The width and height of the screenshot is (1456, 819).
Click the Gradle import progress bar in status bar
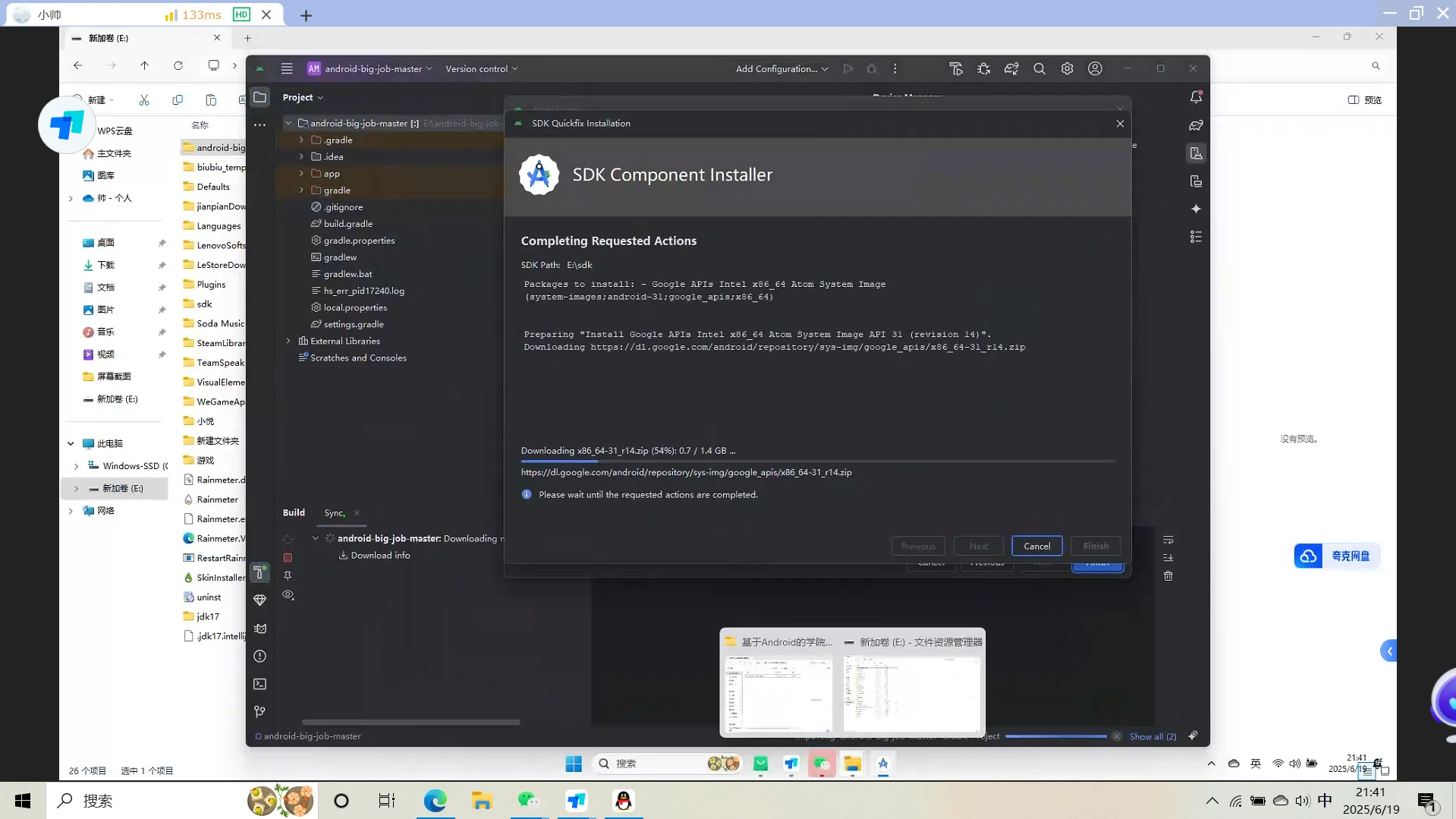(x=1055, y=736)
